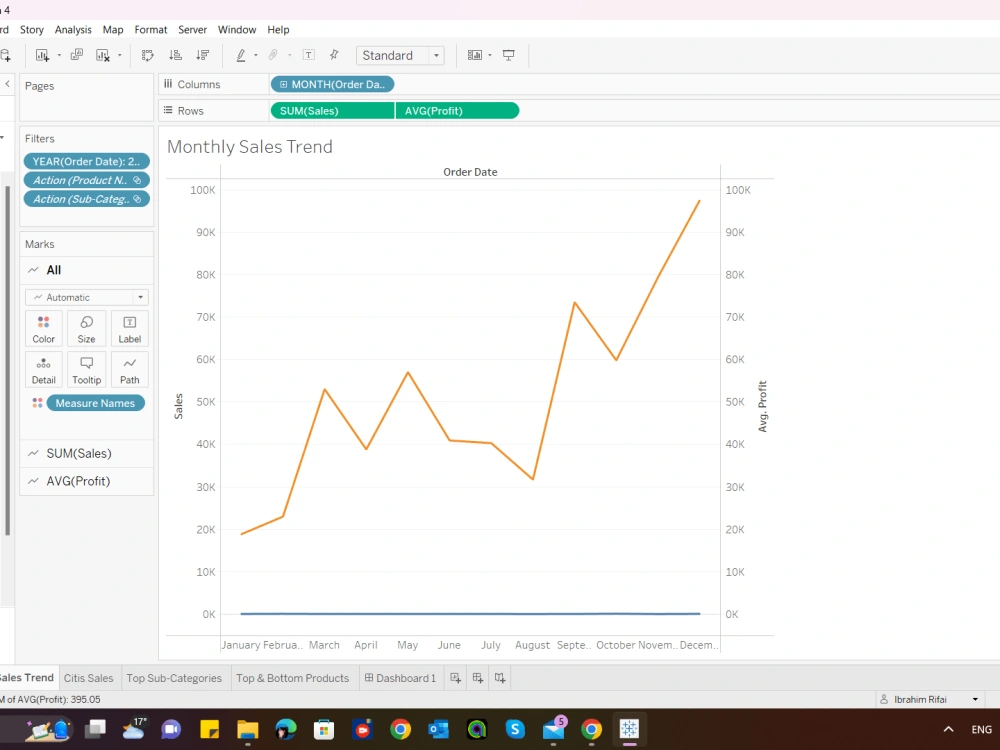The height and width of the screenshot is (750, 1000).
Task: Open the Ibrahim Rifai account dropdown
Action: pyautogui.click(x=930, y=699)
